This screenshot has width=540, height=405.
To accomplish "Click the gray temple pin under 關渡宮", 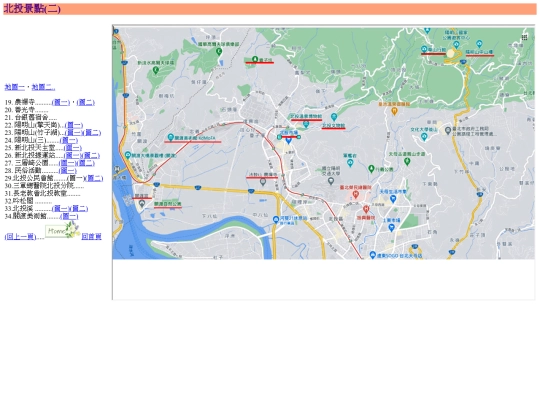I will [142, 203].
